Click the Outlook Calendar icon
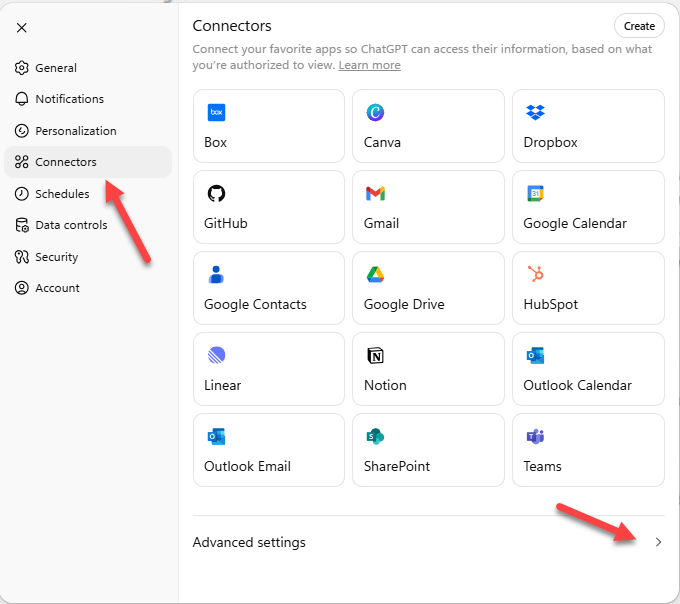The height and width of the screenshot is (604, 680). click(536, 356)
